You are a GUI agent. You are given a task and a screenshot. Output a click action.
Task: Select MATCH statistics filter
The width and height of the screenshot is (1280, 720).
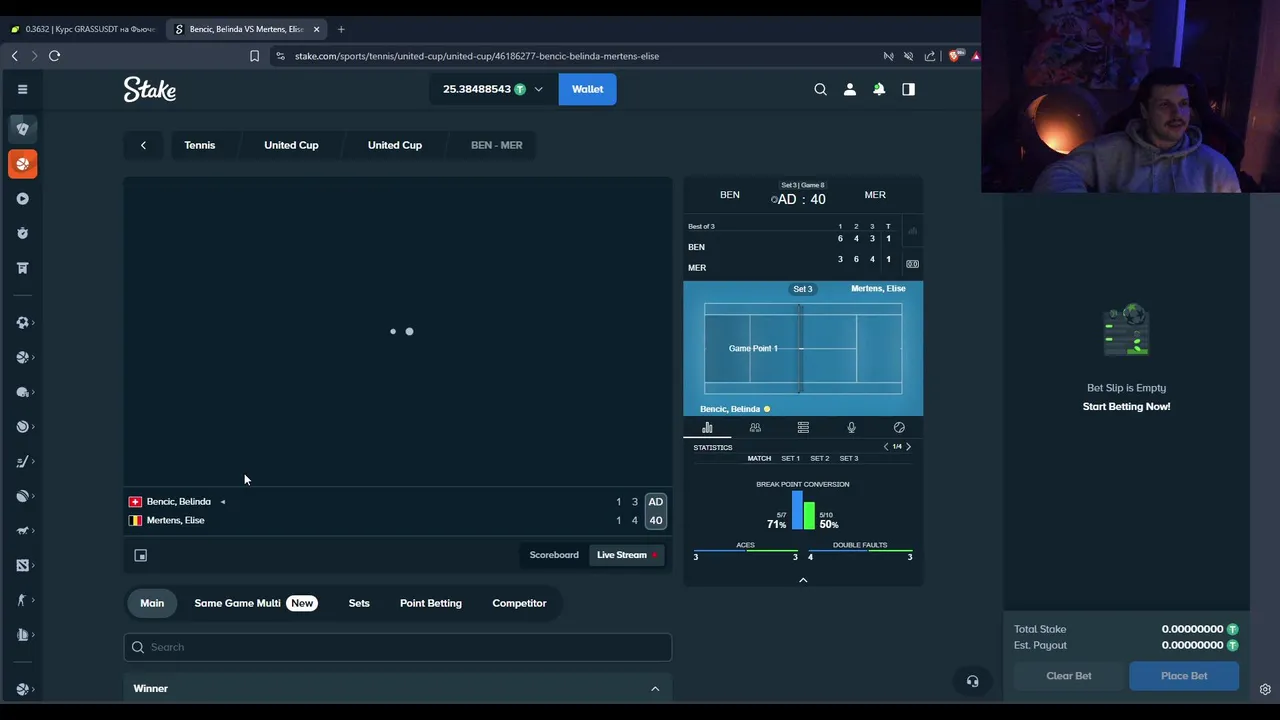pos(759,458)
